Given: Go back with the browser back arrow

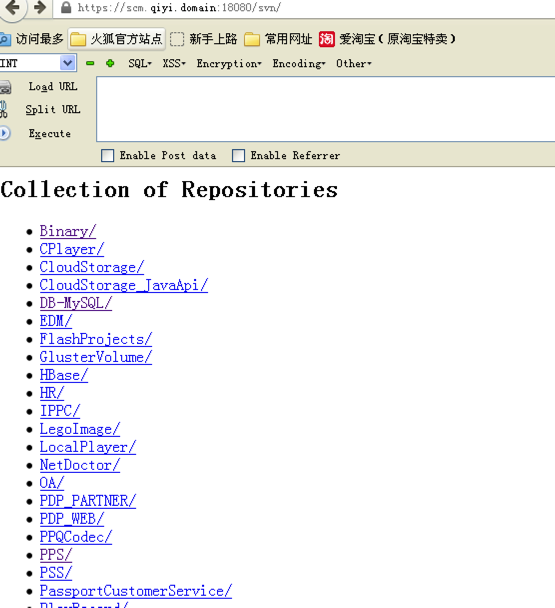Looking at the screenshot, I should tap(12, 7).
